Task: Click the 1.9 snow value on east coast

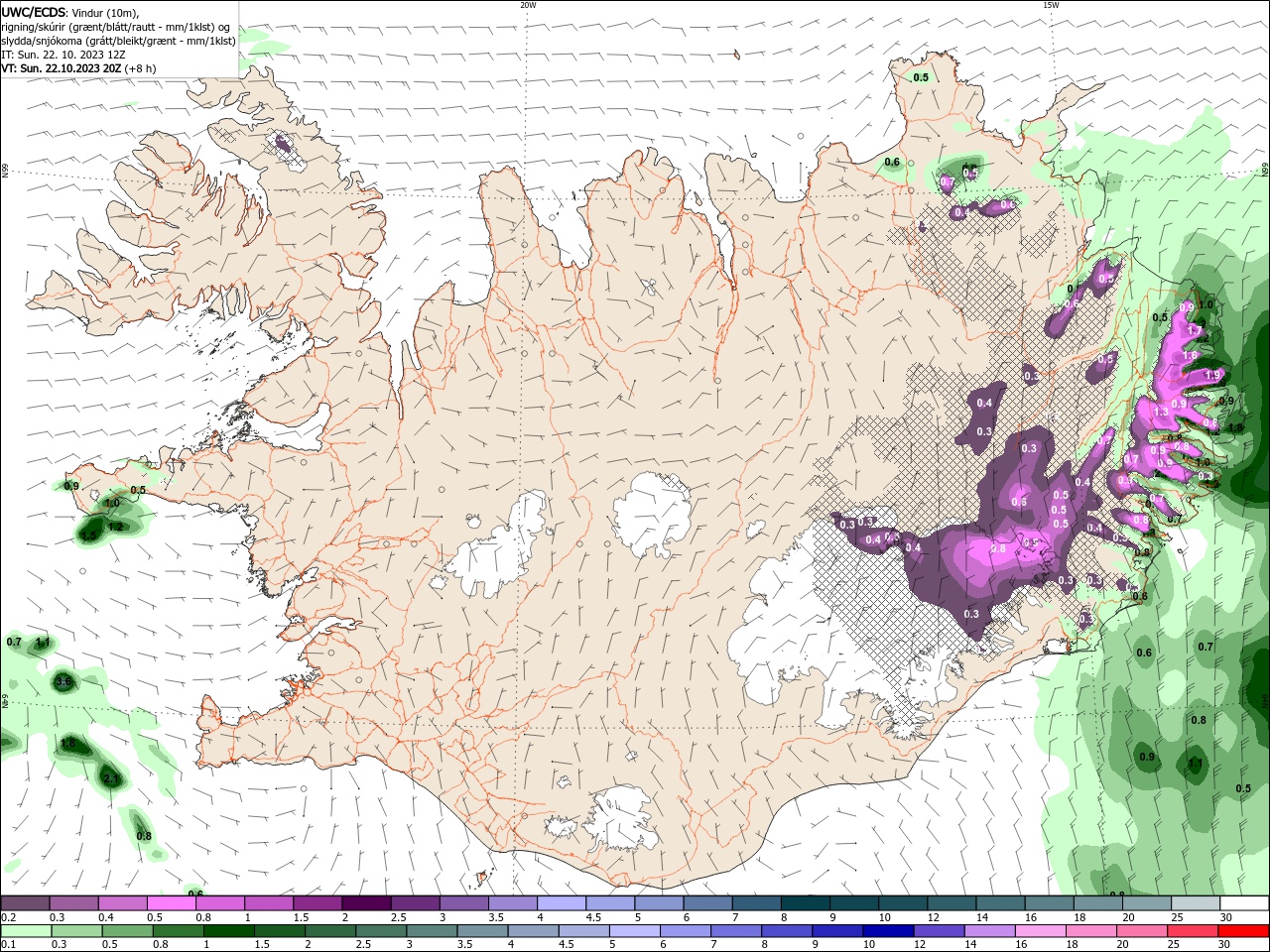Action: 1211,375
